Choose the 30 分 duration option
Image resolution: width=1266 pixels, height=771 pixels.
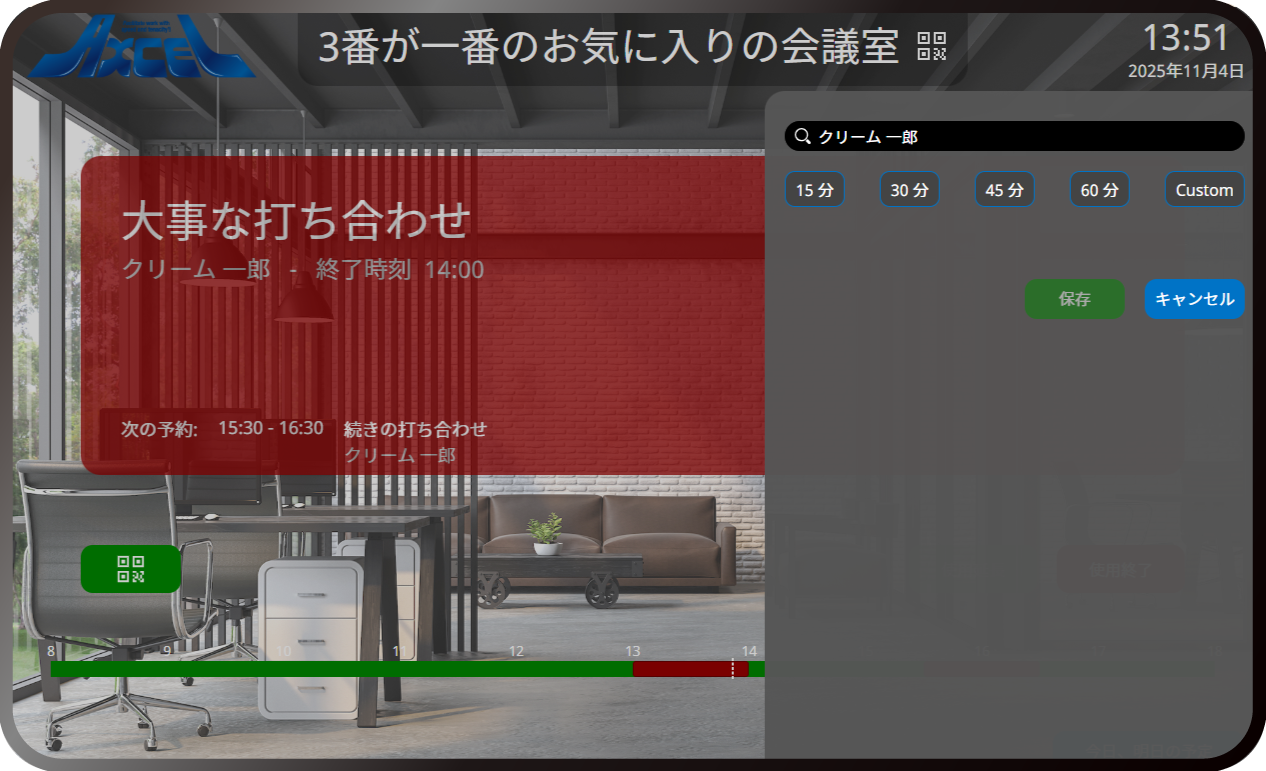click(x=909, y=190)
